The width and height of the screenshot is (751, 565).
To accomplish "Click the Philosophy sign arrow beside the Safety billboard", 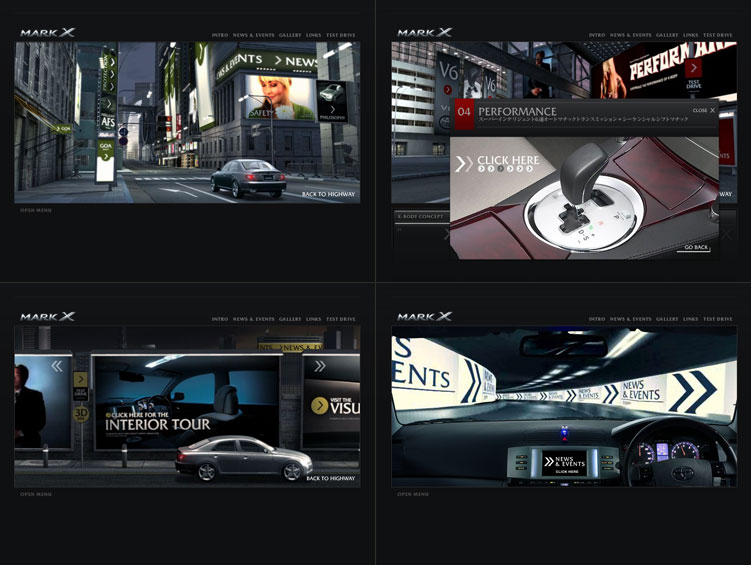I will tap(332, 110).
